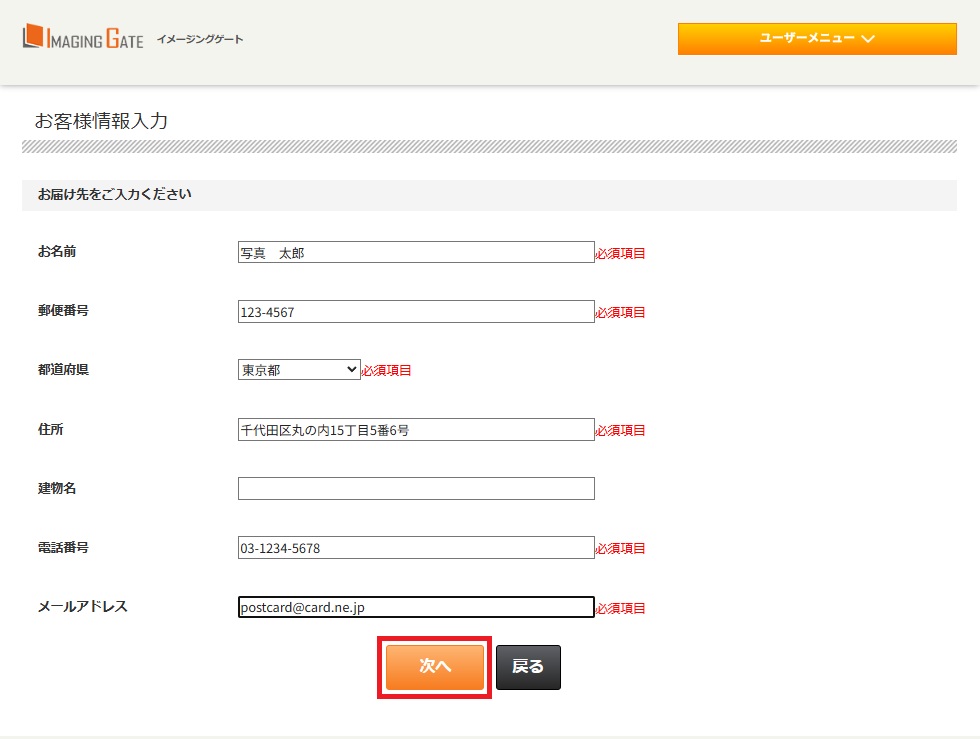Viewport: 980px width, 739px height.
Task: Expand the chevron arrow in ユーザーメニュー
Action: [x=868, y=39]
